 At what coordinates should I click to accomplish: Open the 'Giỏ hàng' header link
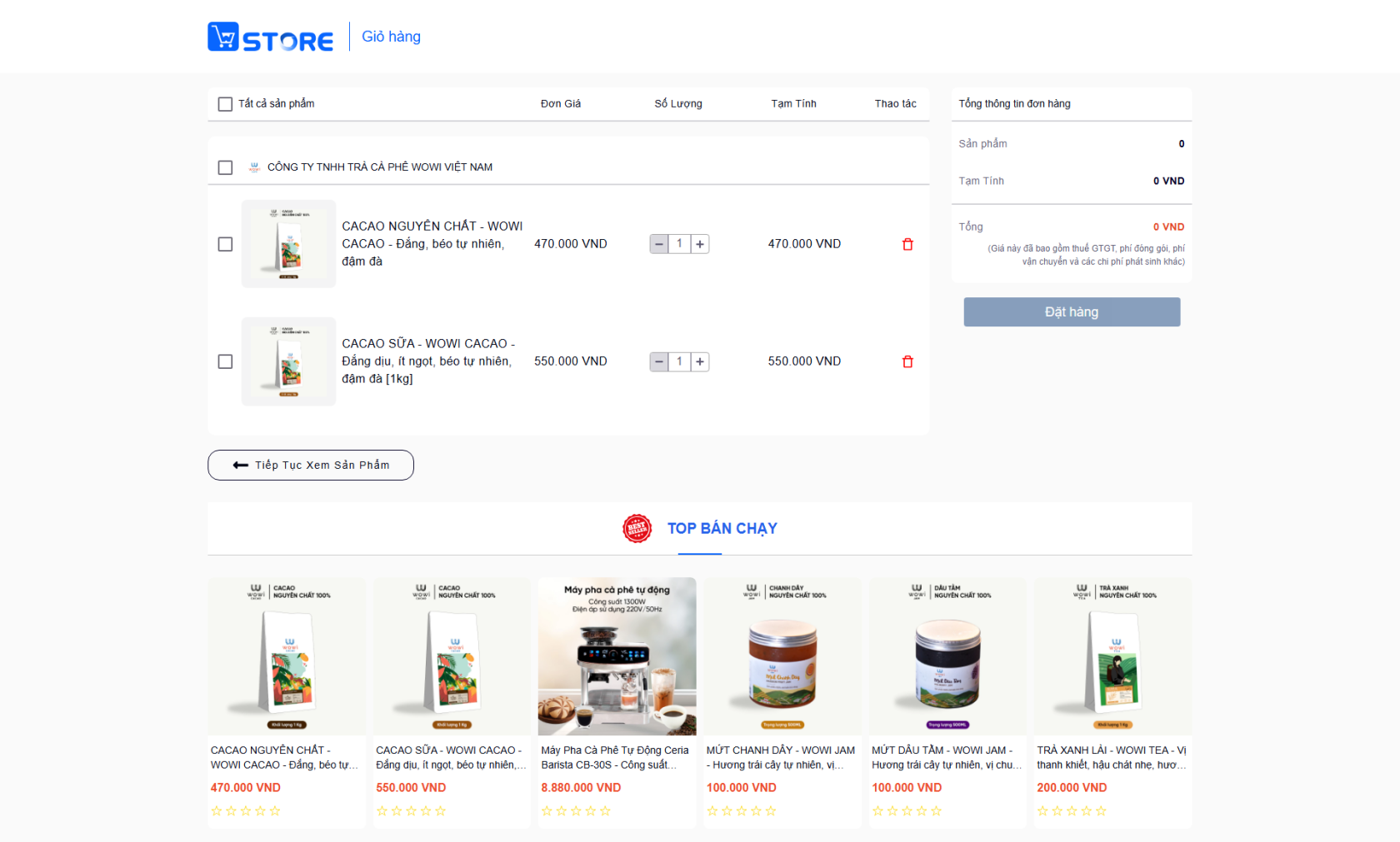click(391, 37)
